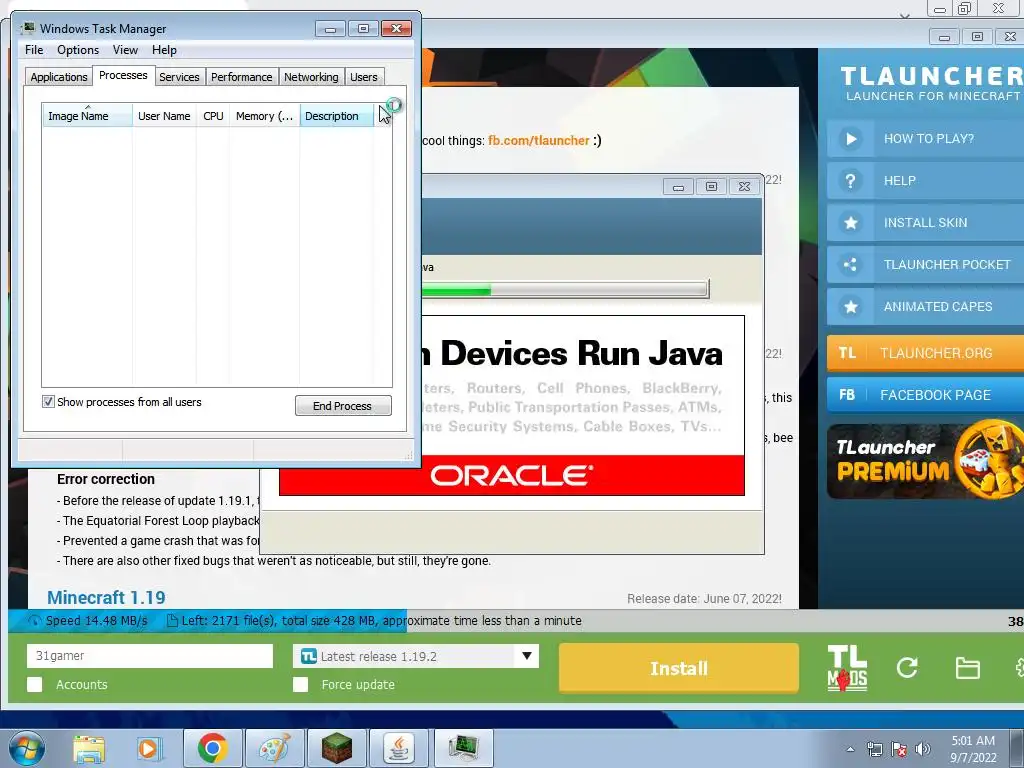This screenshot has width=1024, height=768.
Task: Launch Windows Media Player from taskbar
Action: (x=149, y=748)
